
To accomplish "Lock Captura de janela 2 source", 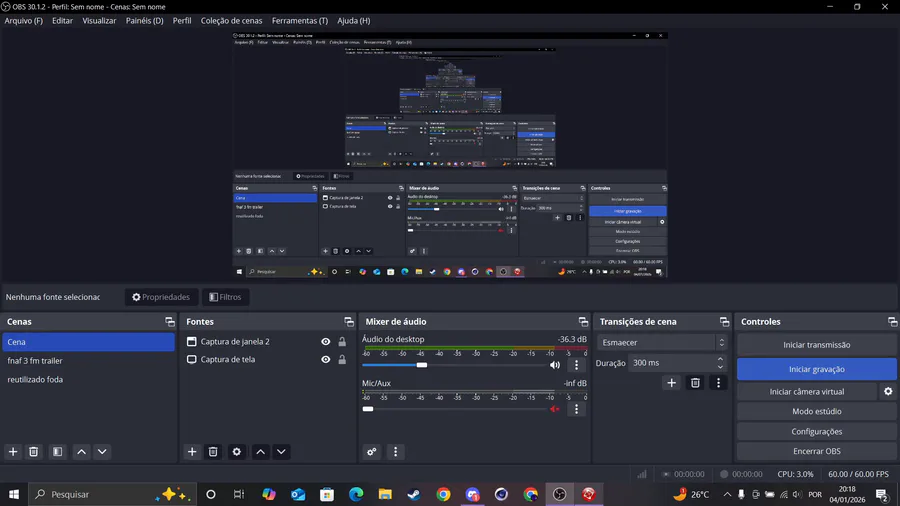I will point(342,341).
